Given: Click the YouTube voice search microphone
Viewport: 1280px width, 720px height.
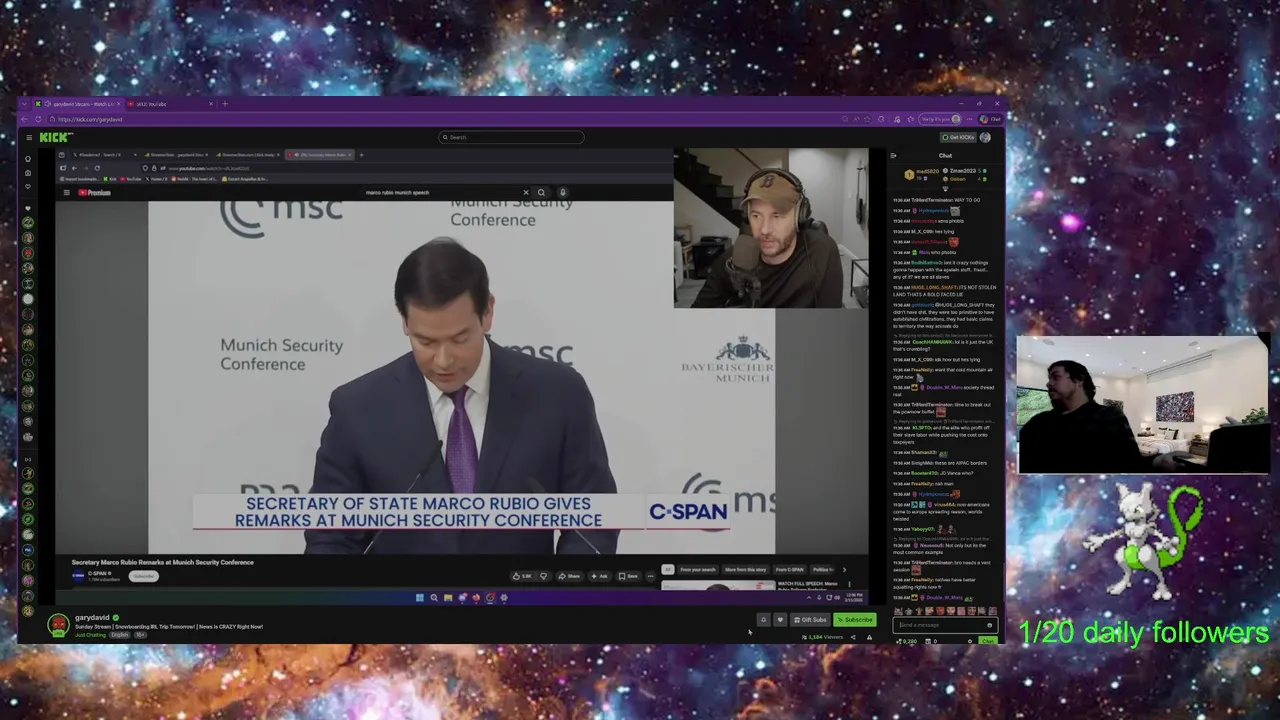Looking at the screenshot, I should pyautogui.click(x=562, y=192).
